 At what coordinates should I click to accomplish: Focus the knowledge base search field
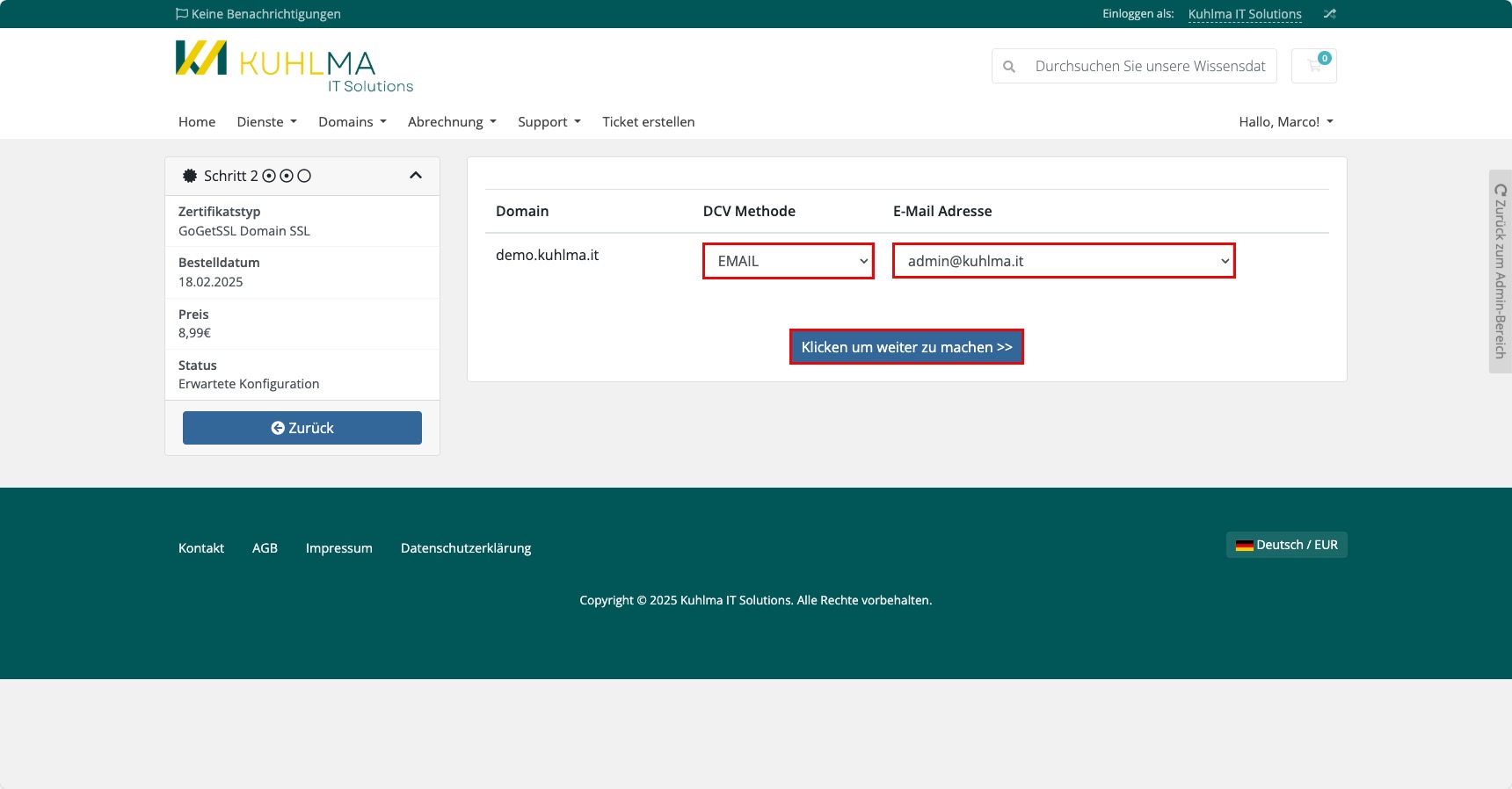pyautogui.click(x=1151, y=66)
